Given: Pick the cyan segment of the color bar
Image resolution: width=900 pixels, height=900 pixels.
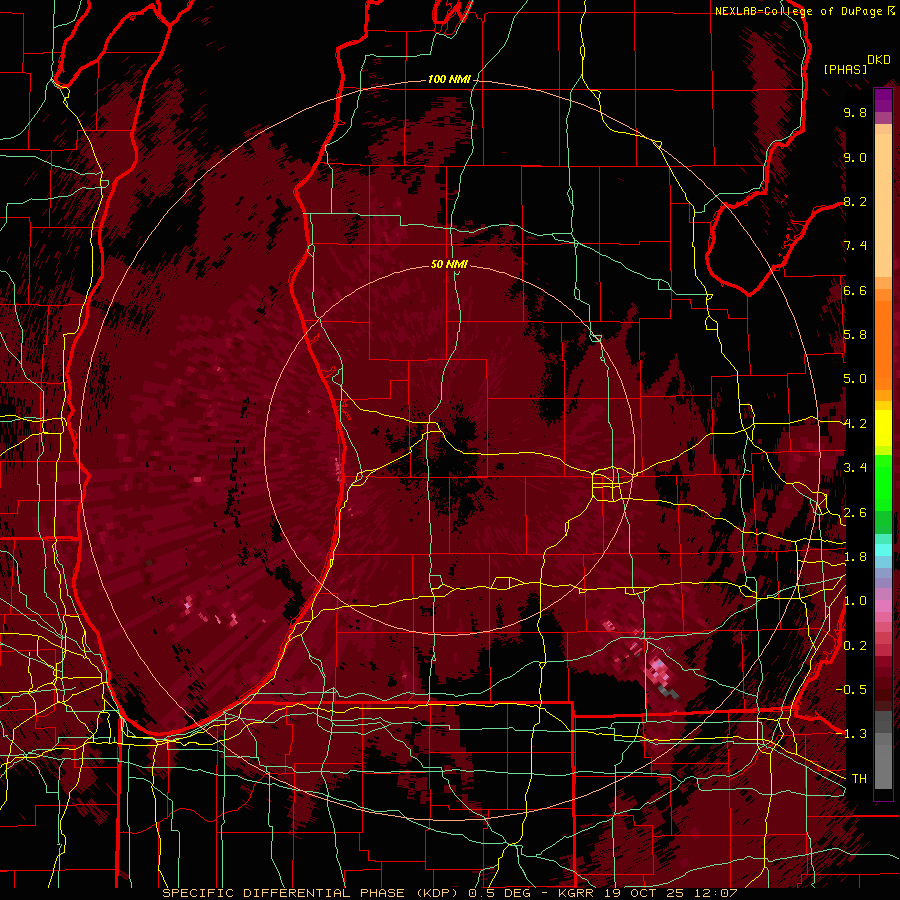Looking at the screenshot, I should pyautogui.click(x=883, y=550).
